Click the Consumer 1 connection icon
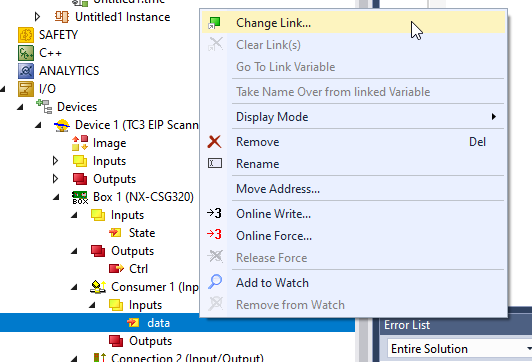The height and width of the screenshot is (362, 532). (98, 287)
